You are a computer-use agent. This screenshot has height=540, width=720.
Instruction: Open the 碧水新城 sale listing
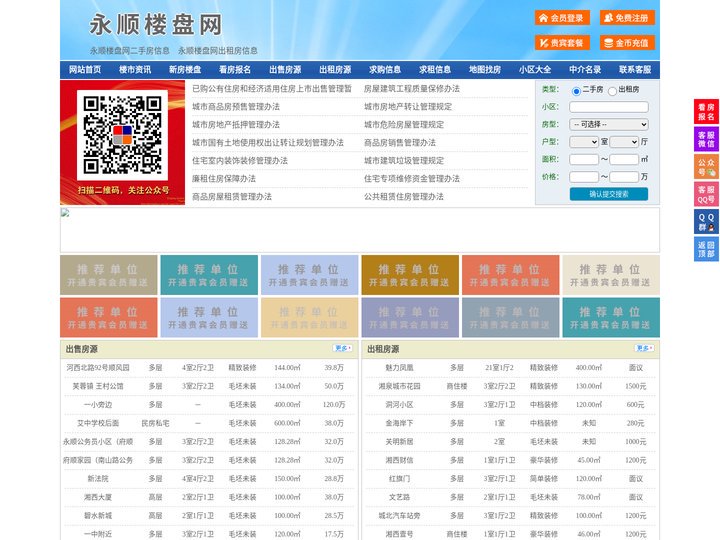tap(98, 516)
